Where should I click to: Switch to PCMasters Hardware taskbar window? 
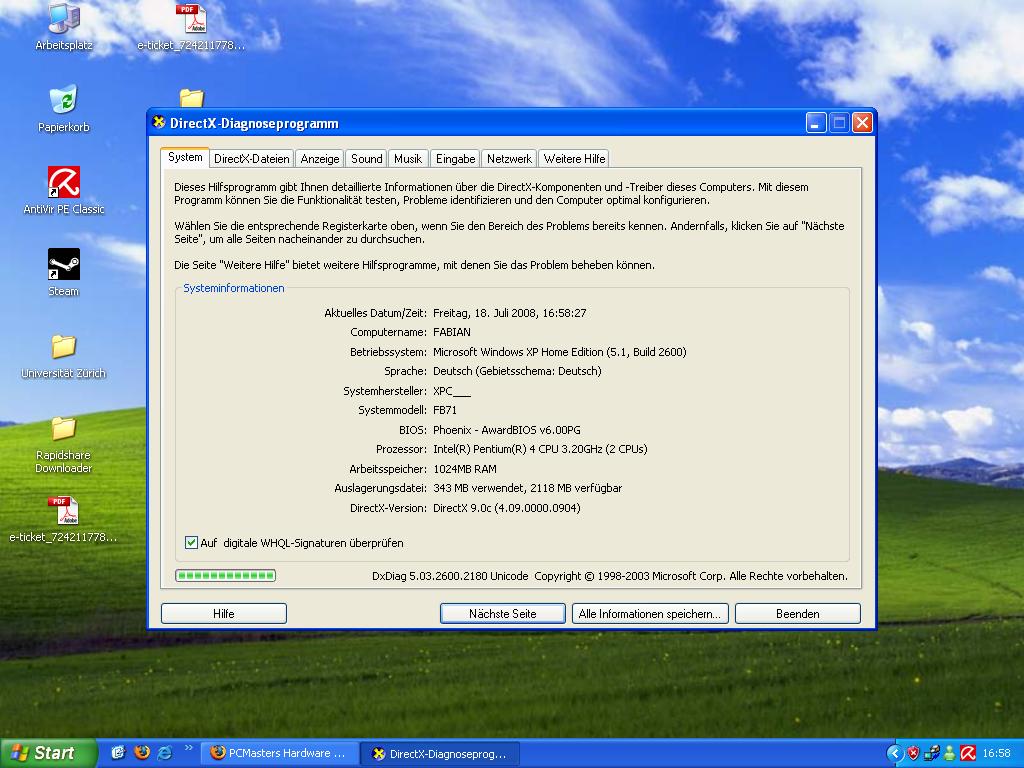click(x=282, y=753)
